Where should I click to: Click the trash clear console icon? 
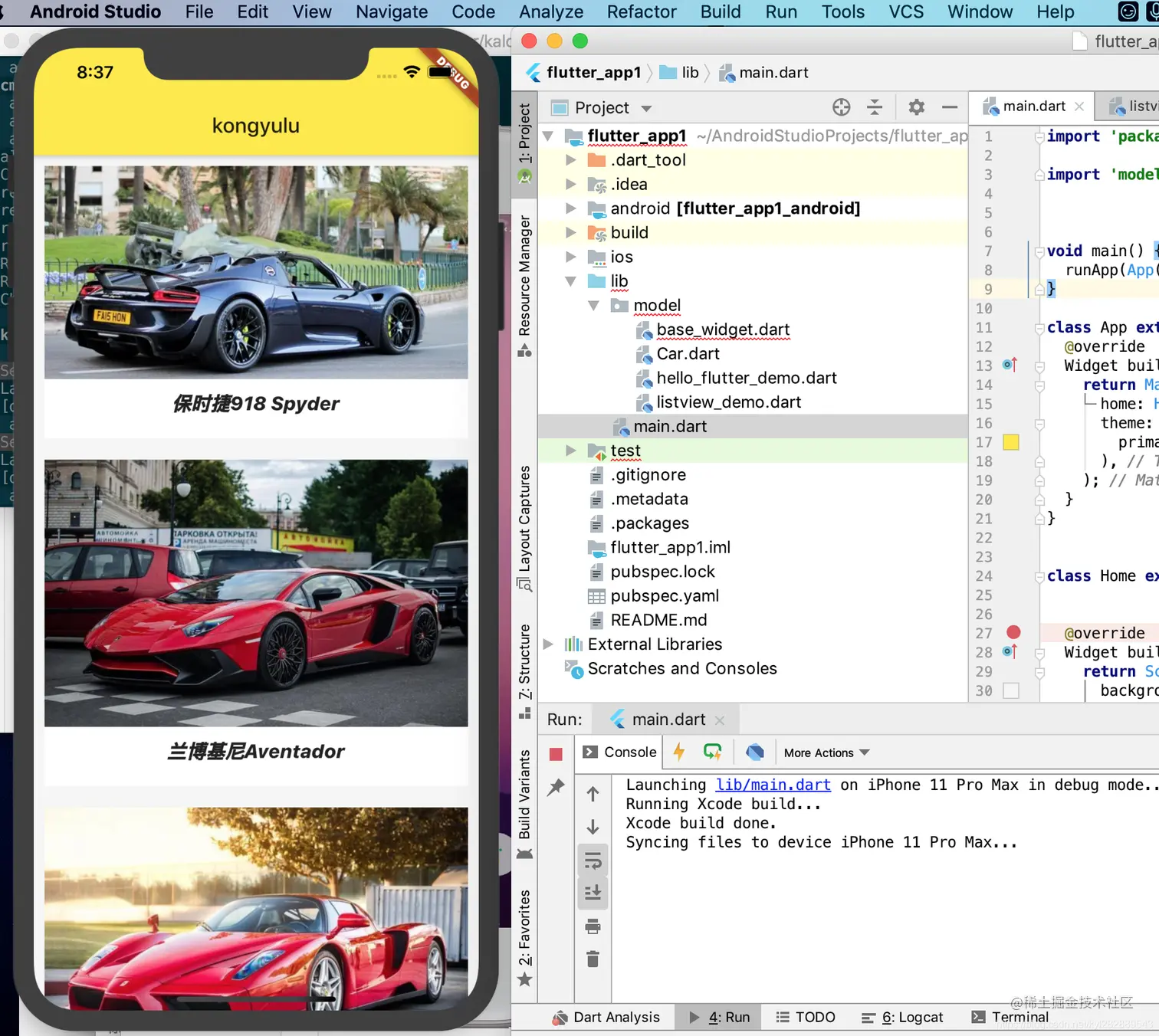(593, 959)
